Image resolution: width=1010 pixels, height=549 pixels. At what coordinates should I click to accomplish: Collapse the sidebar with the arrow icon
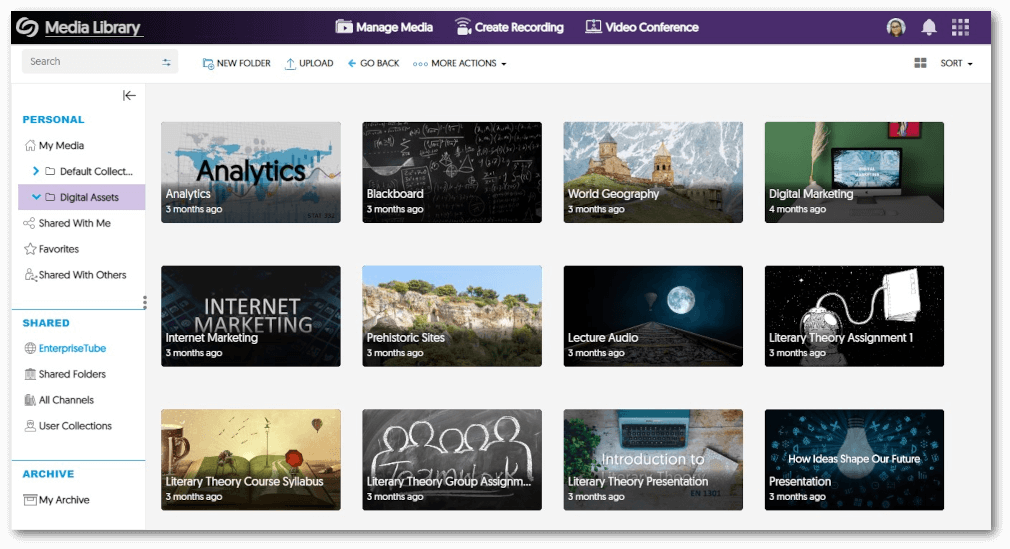coord(129,95)
